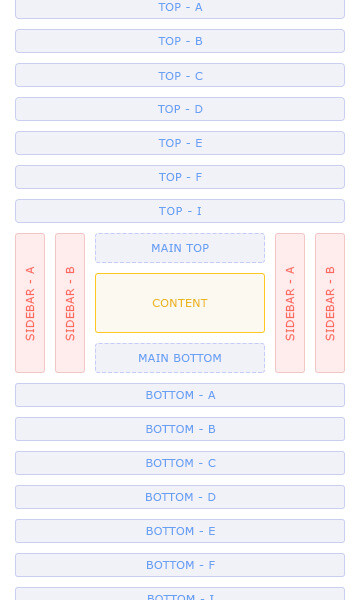Select the BOTTOM - F position bar
The height and width of the screenshot is (600, 360).
coord(180,565)
